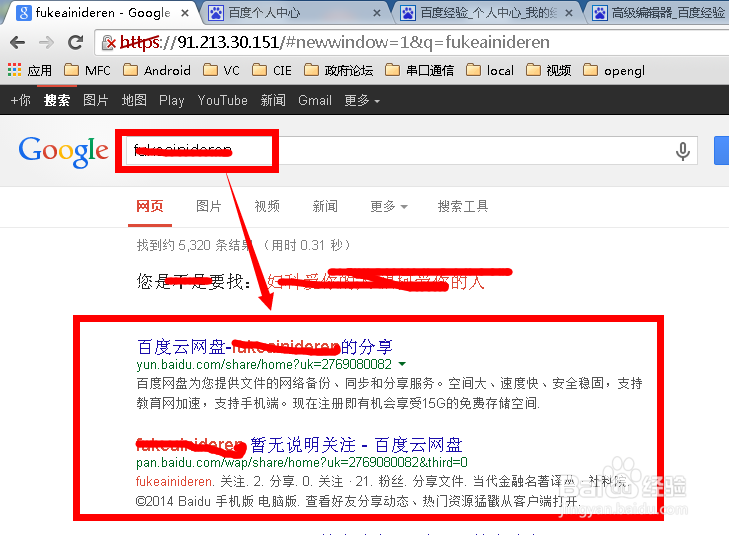The height and width of the screenshot is (535, 729).
Task: Click the voice search microphone icon
Action: point(683,151)
